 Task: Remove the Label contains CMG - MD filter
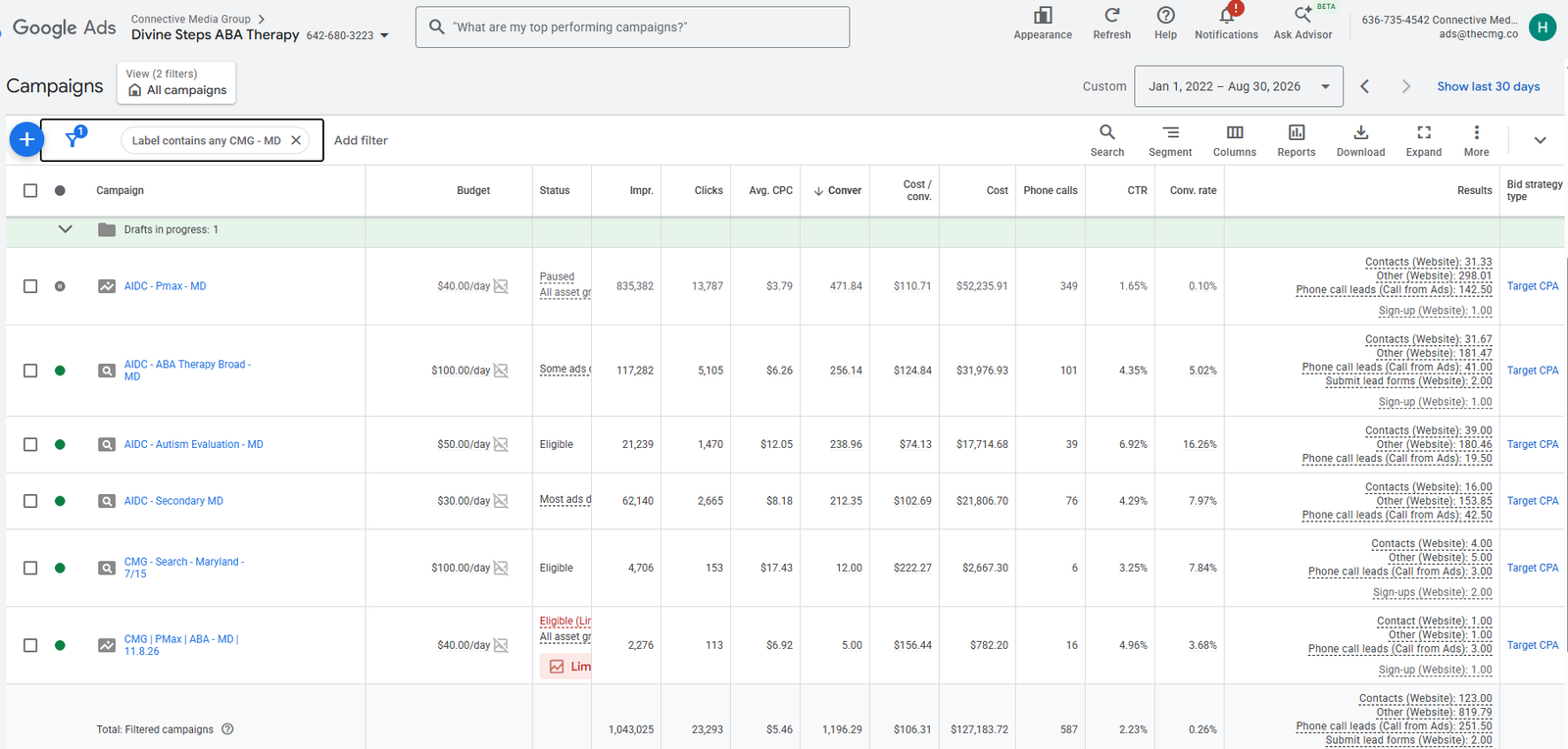(296, 140)
